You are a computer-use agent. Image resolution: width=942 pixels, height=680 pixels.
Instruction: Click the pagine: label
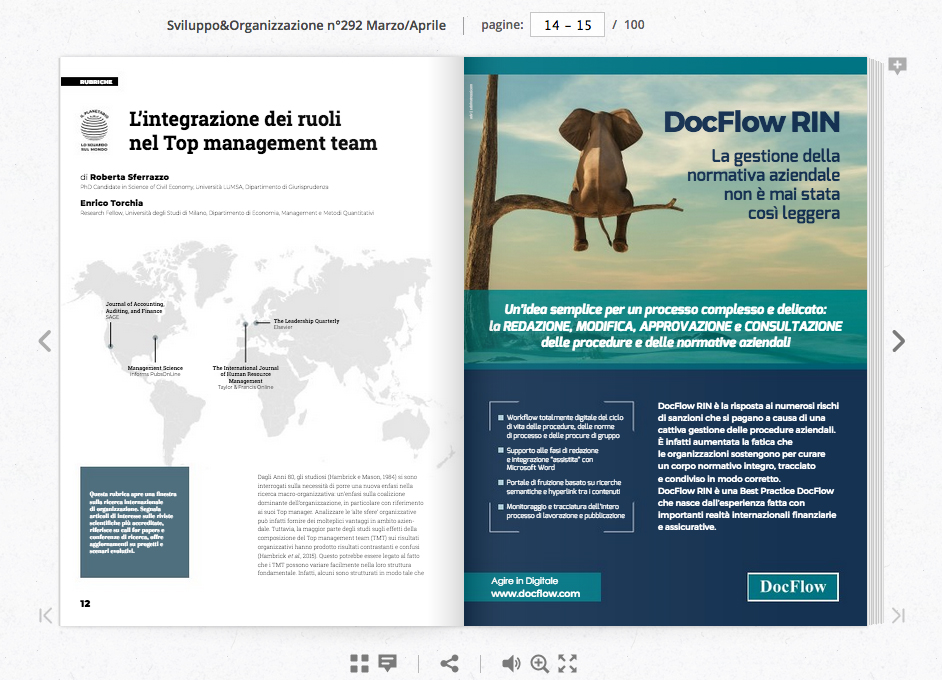point(502,25)
